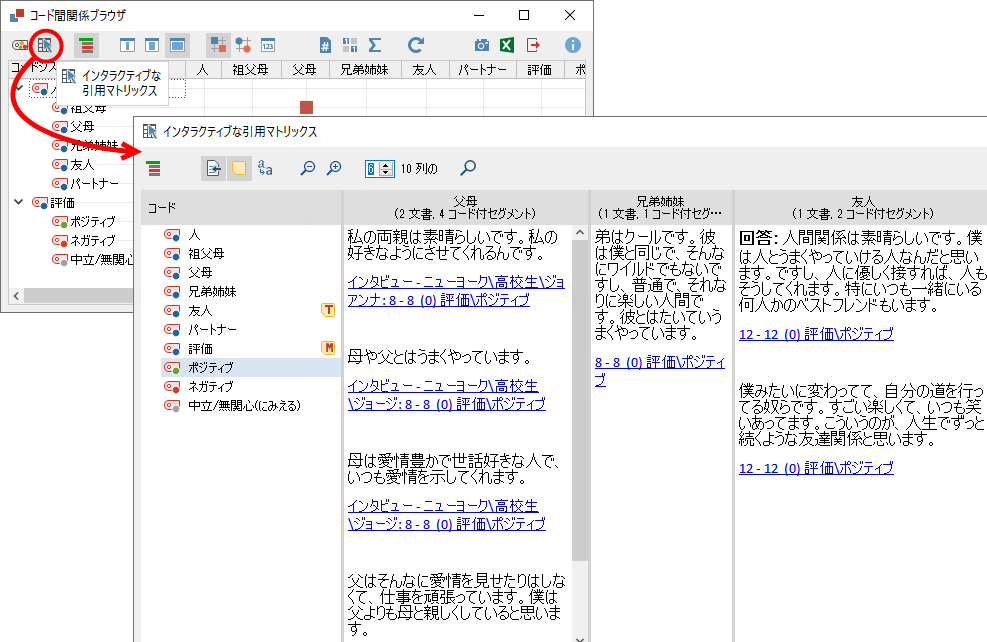Collapse the 人 code group in main window

coord(19,88)
